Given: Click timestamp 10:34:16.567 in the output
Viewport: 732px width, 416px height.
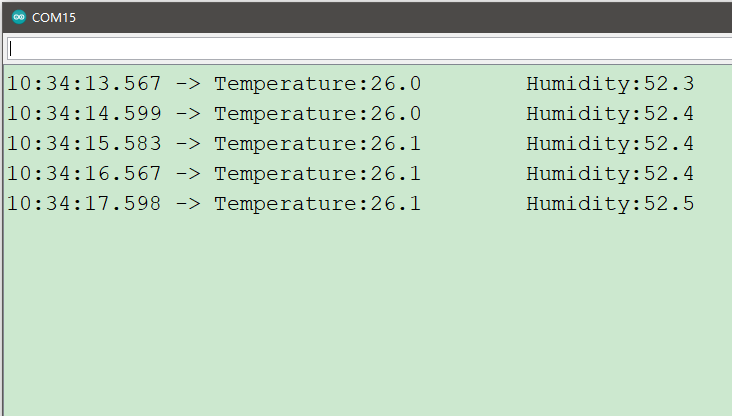Looking at the screenshot, I should (84, 174).
